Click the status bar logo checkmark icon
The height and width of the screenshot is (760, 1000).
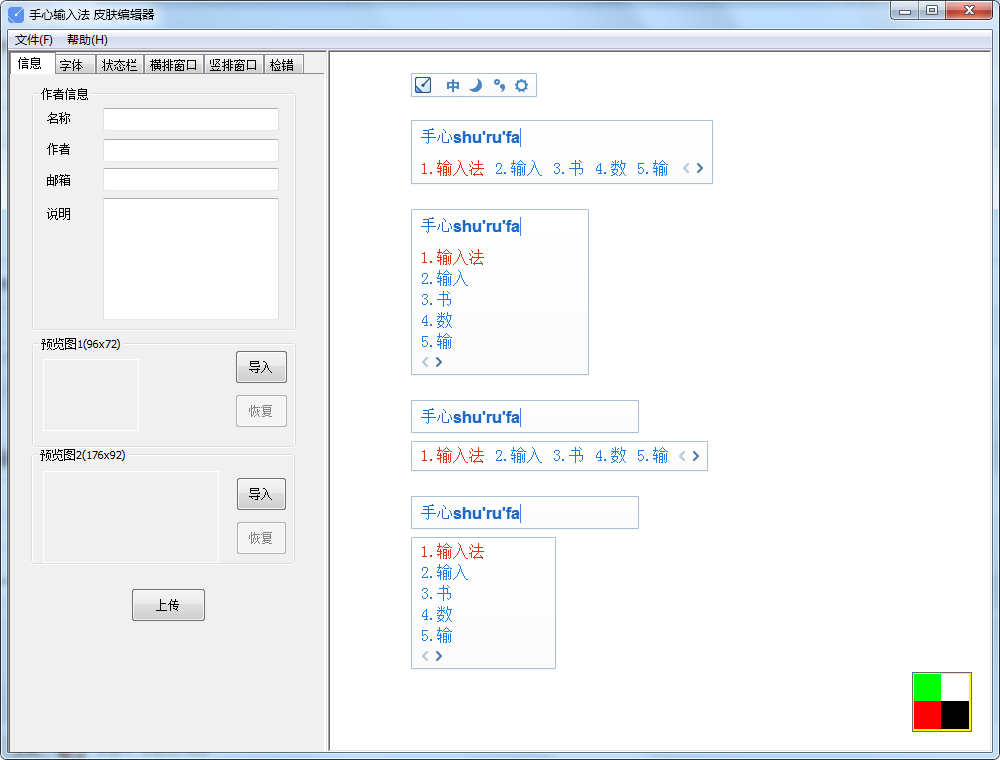[423, 85]
